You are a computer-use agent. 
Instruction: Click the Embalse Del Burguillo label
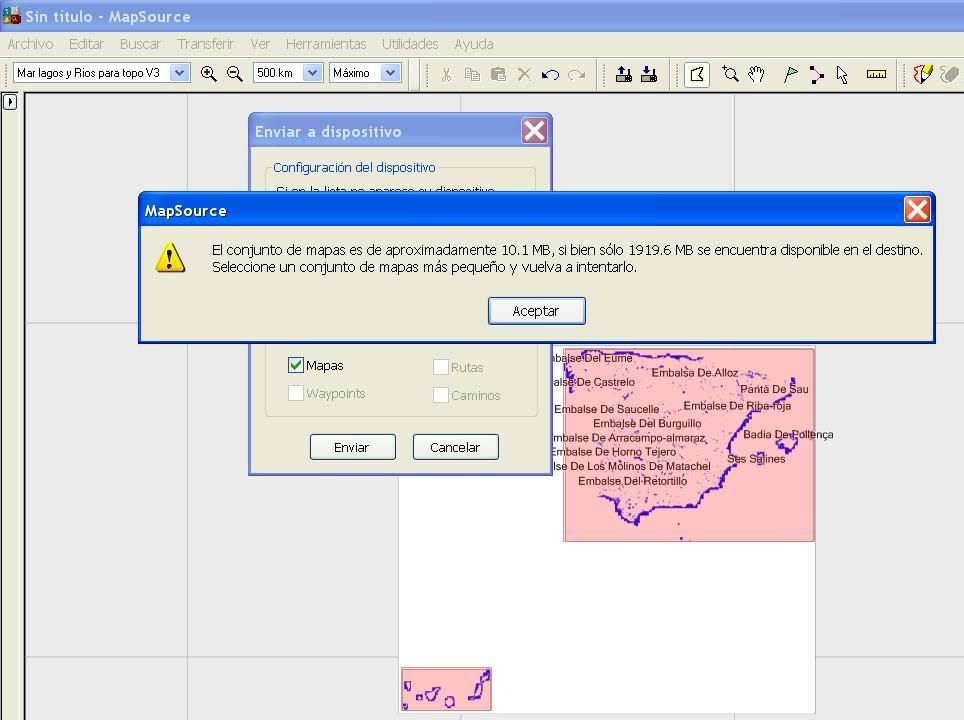pyautogui.click(x=647, y=424)
